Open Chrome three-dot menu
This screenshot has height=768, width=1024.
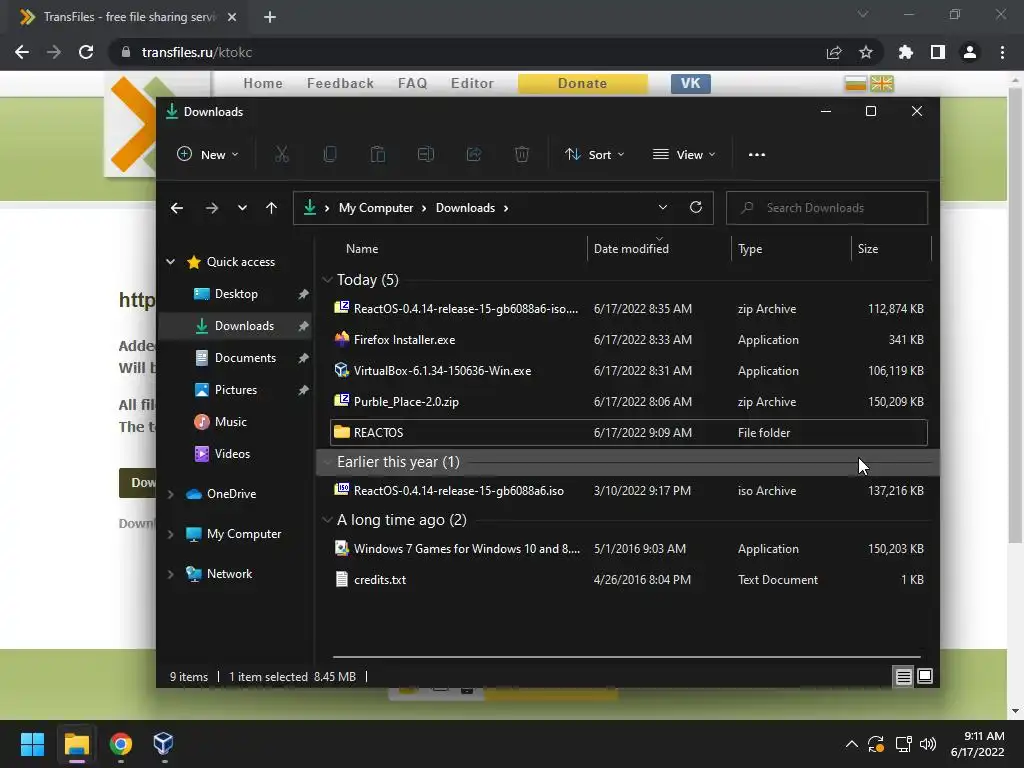click(1002, 52)
